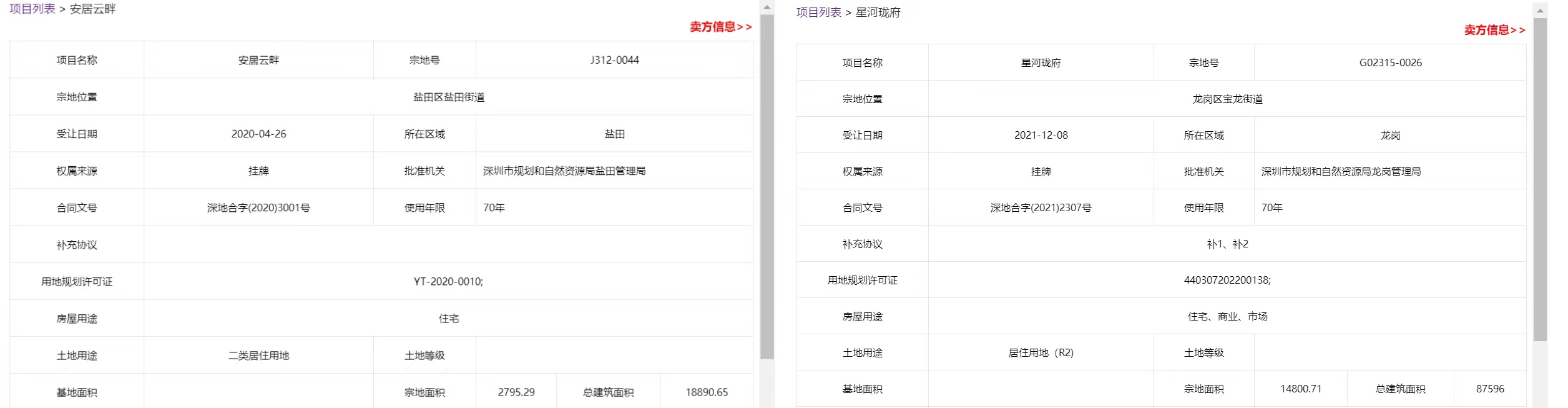Select contract number 深地合字(2021)2307号
Viewport: 1568px width, 408px height.
pyautogui.click(x=1041, y=207)
